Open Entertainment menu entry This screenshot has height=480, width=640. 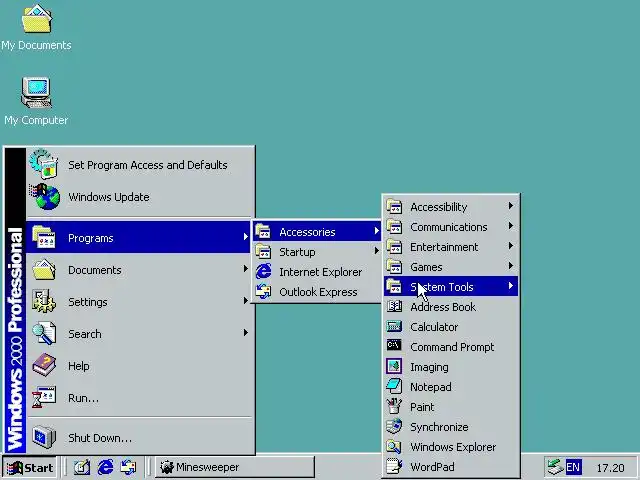451,247
